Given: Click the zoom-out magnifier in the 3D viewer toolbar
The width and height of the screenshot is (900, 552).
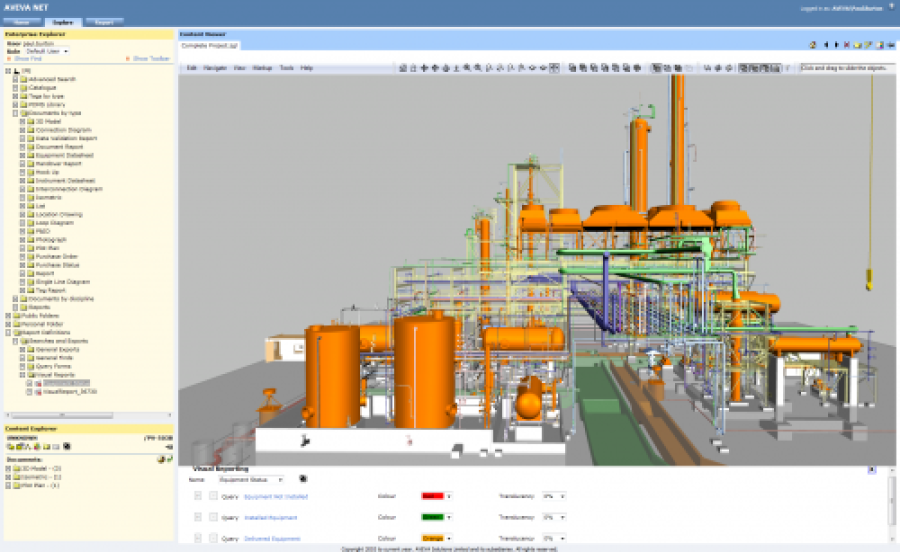Looking at the screenshot, I should tap(478, 68).
